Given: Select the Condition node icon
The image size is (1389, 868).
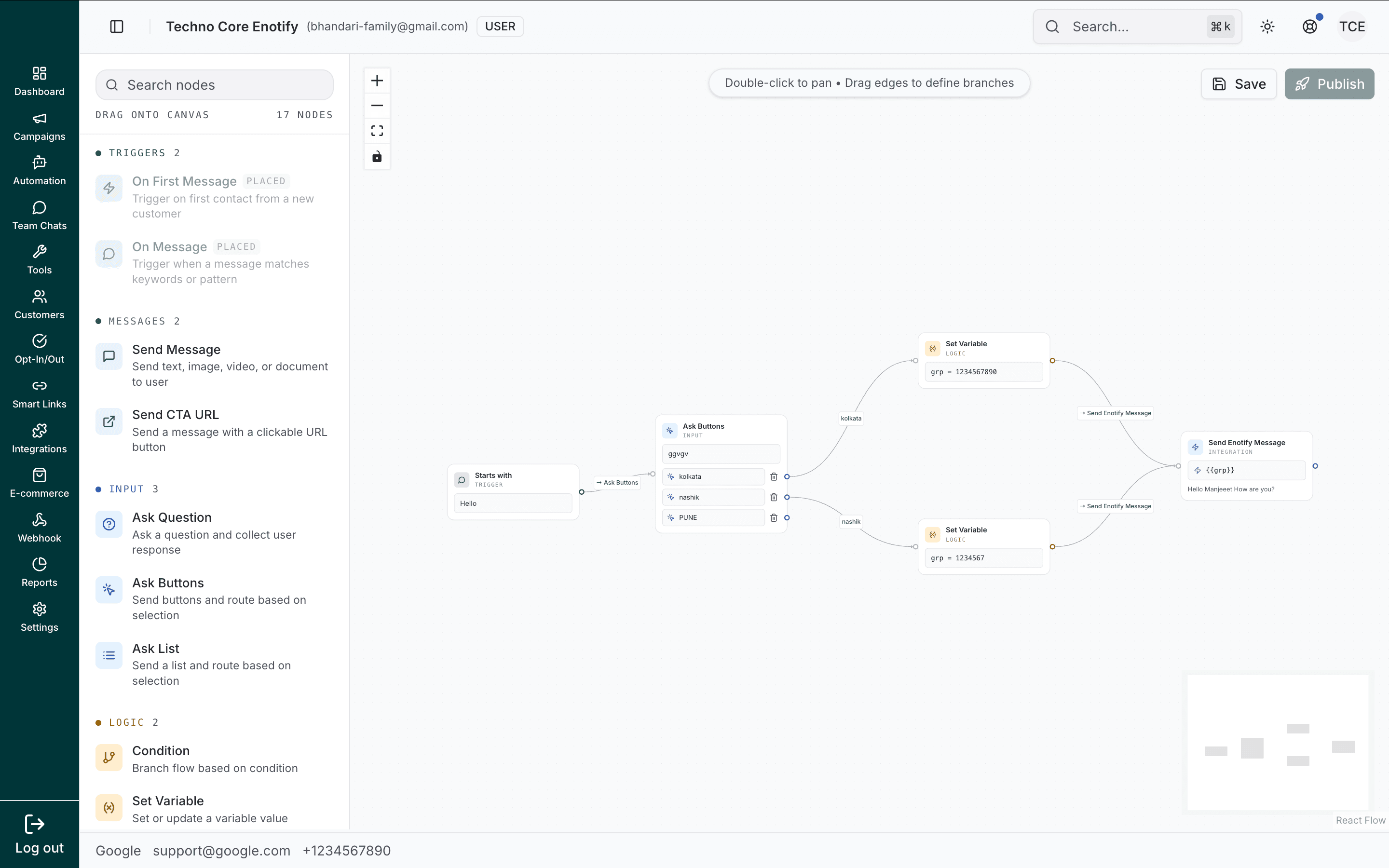Looking at the screenshot, I should point(109,758).
